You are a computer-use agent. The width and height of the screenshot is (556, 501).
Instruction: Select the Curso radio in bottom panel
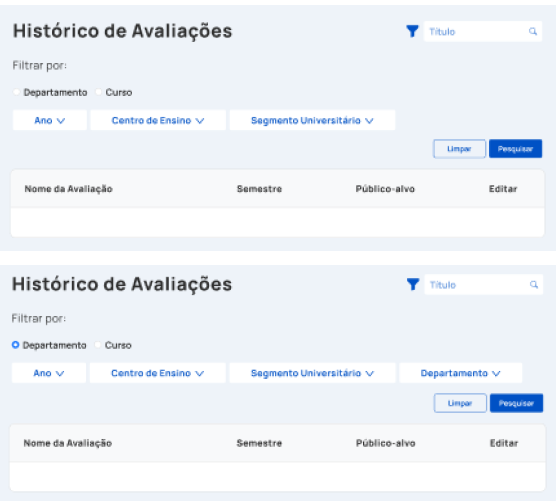click(x=98, y=345)
